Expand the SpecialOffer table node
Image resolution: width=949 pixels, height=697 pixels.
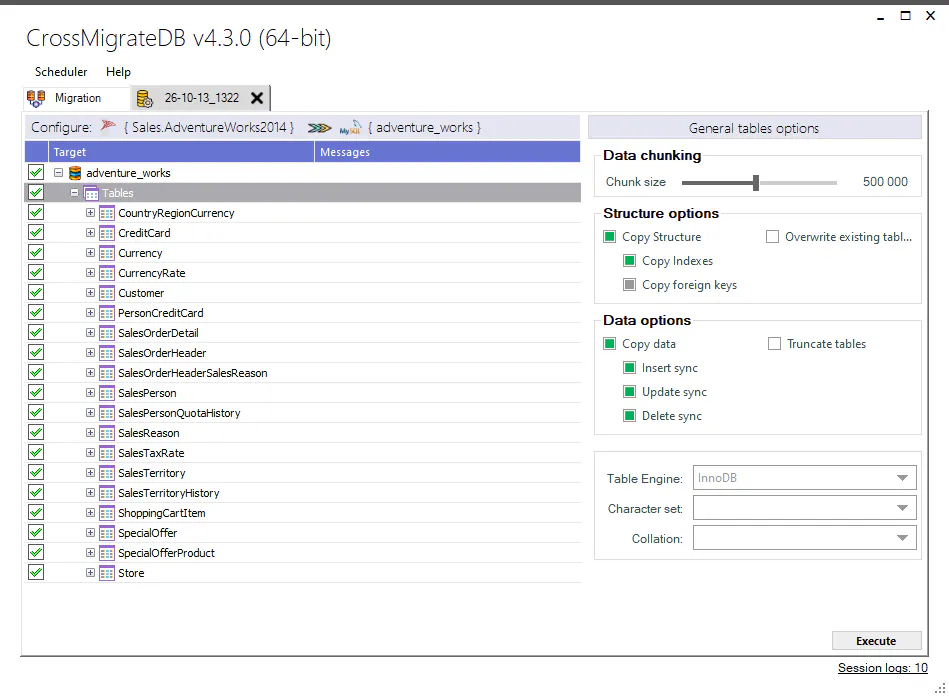pyautogui.click(x=90, y=532)
